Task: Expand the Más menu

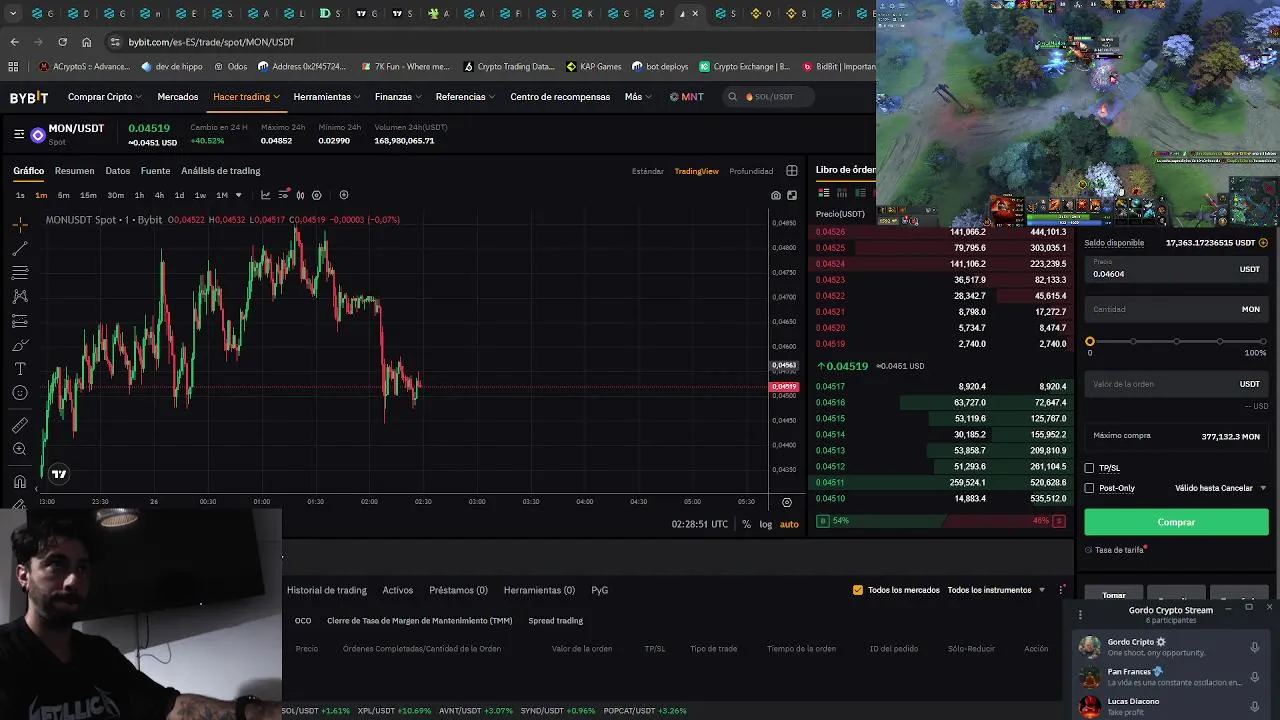Action: pyautogui.click(x=638, y=97)
